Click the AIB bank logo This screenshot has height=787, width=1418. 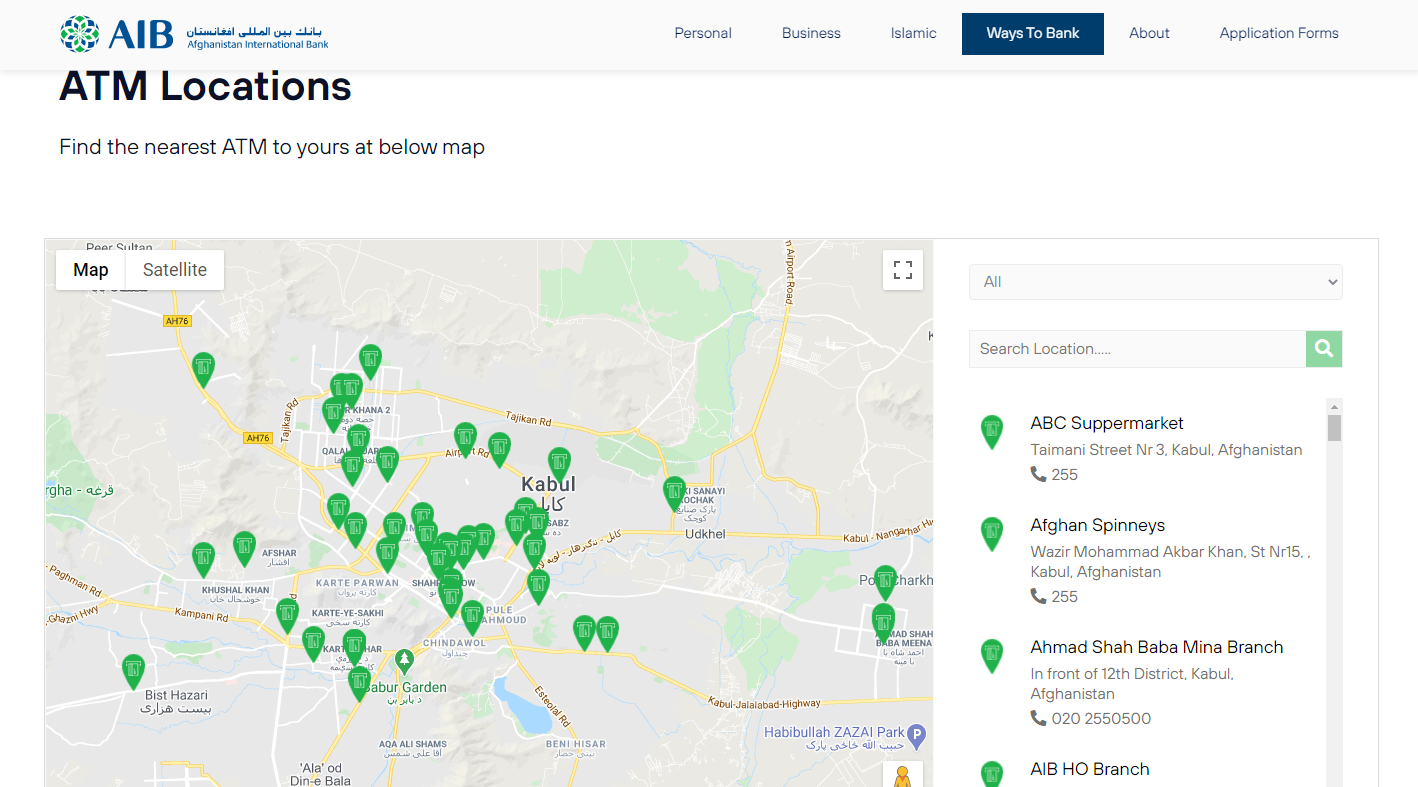(194, 33)
